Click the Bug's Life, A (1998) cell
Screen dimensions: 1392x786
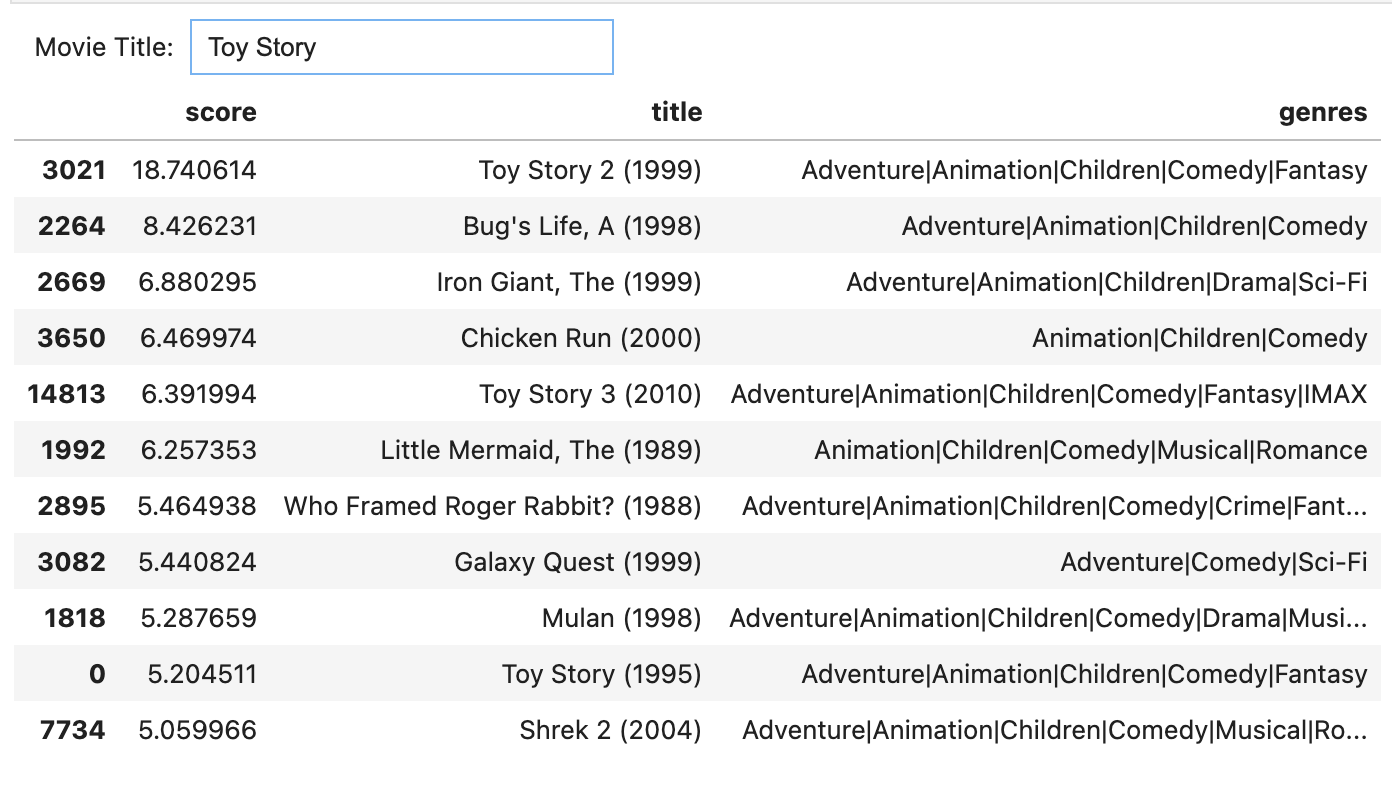tap(582, 226)
